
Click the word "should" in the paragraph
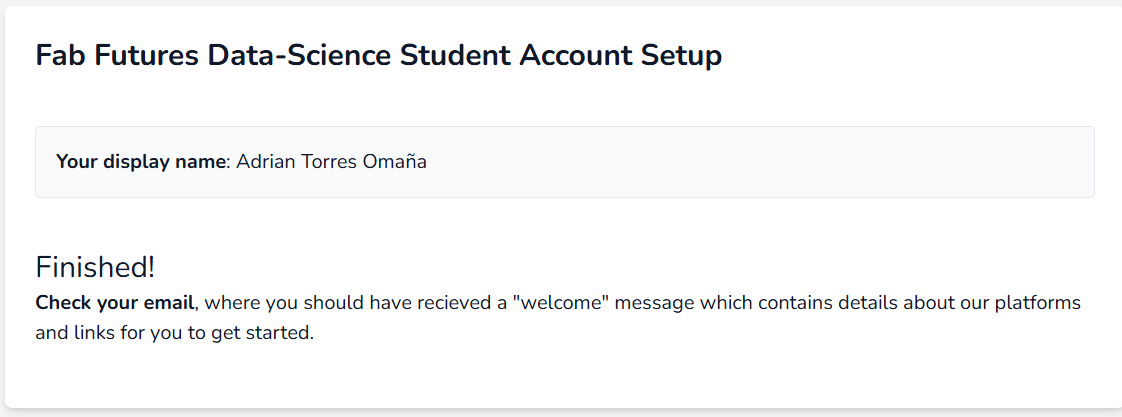[x=333, y=302]
